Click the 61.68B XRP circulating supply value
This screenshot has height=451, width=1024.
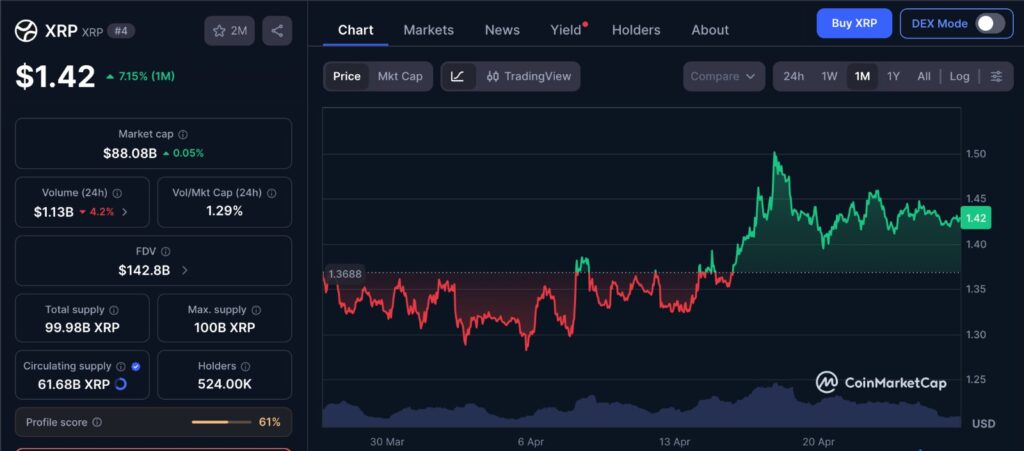74,384
